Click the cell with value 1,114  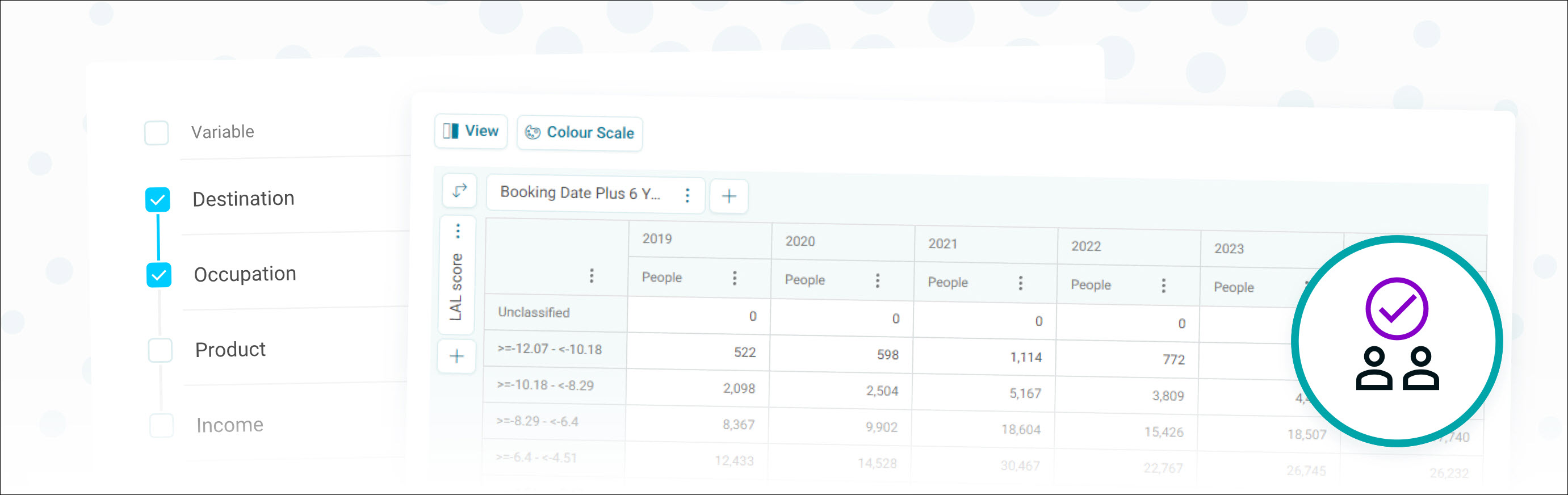(984, 357)
